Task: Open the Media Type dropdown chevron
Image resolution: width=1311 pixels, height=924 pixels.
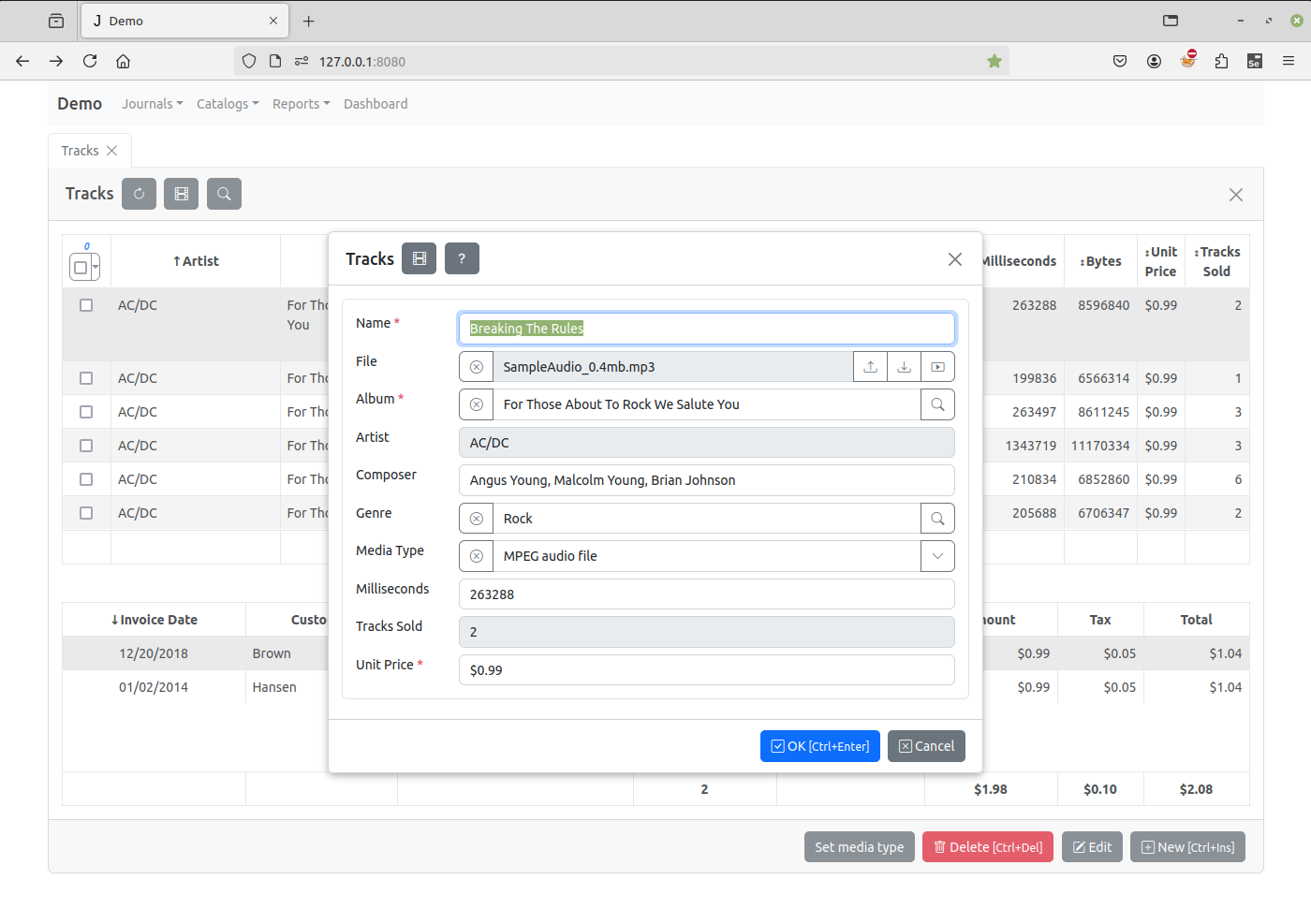Action: pyautogui.click(x=937, y=556)
